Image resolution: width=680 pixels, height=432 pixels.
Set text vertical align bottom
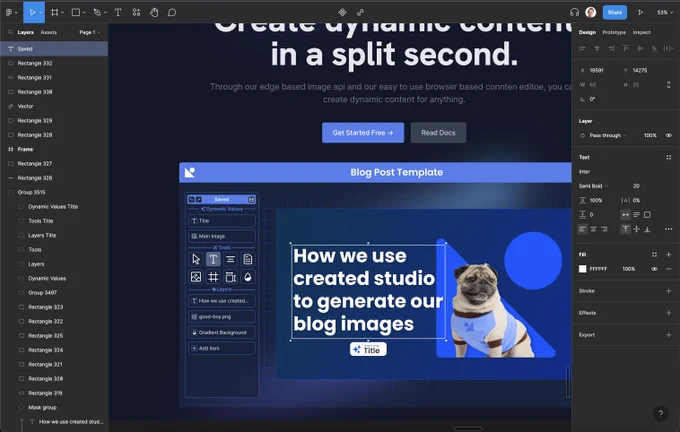(x=647, y=229)
